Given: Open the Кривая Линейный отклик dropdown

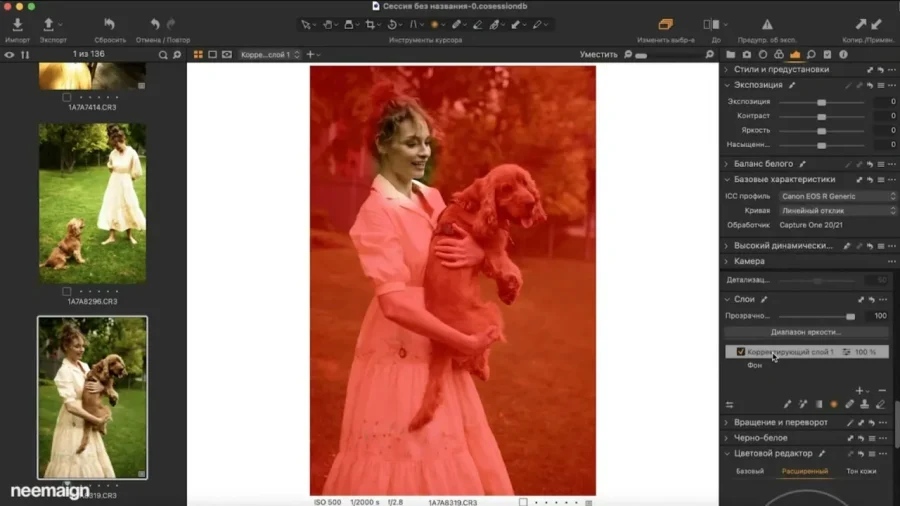Looking at the screenshot, I should click(837, 211).
